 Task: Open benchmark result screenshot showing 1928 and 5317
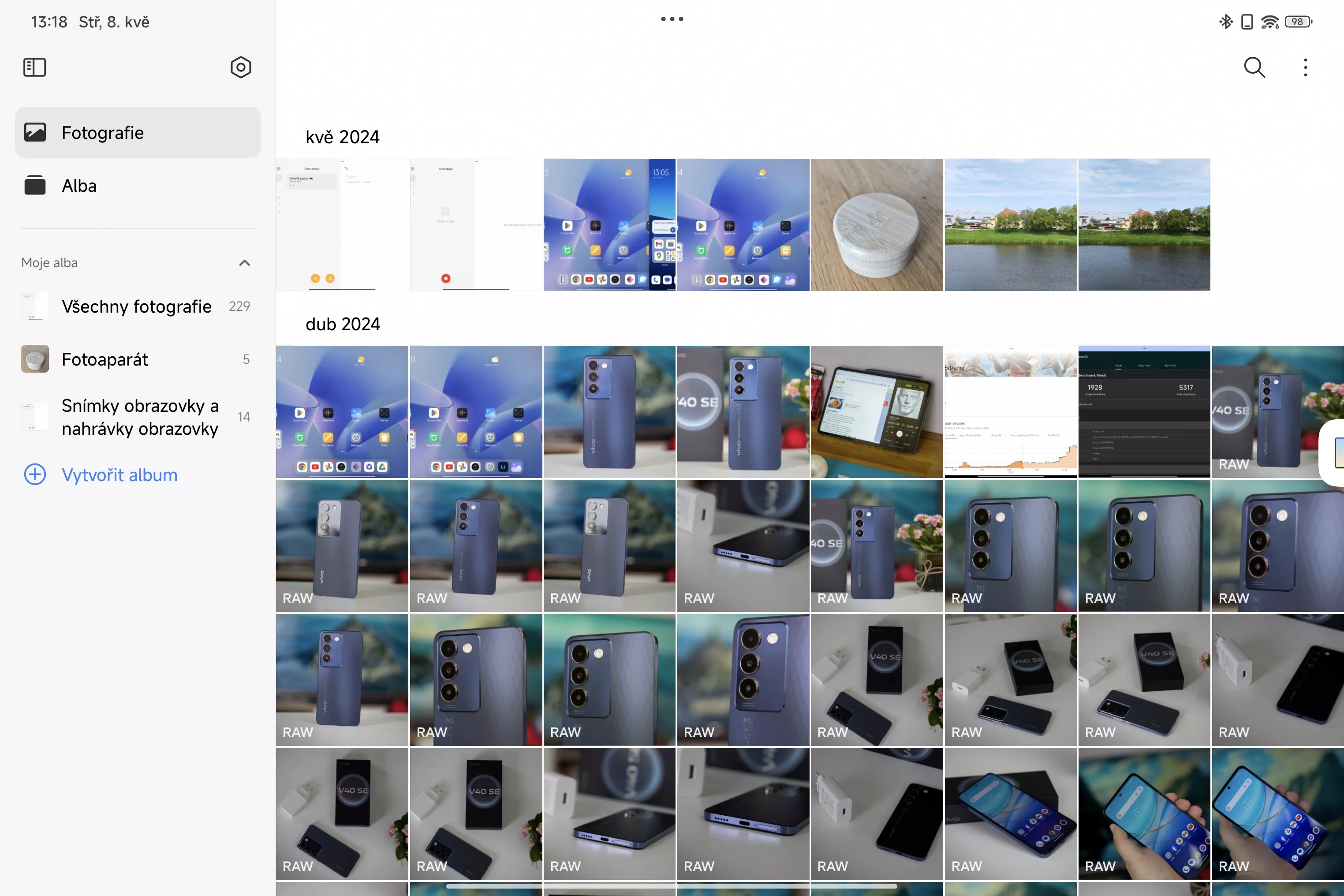1144,411
